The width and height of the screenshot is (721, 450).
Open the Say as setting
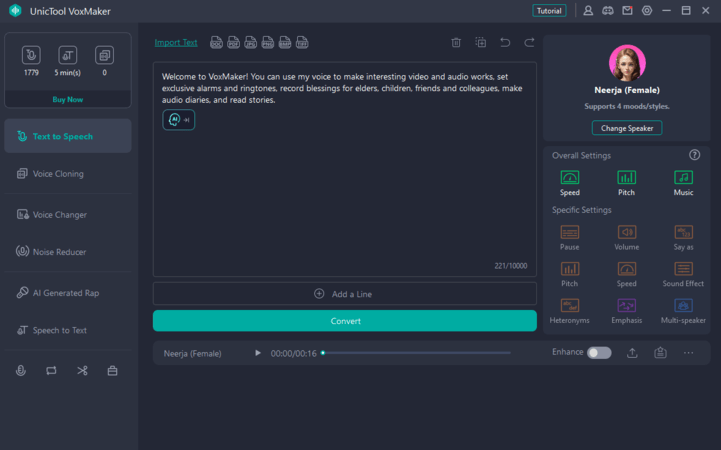pyautogui.click(x=683, y=237)
